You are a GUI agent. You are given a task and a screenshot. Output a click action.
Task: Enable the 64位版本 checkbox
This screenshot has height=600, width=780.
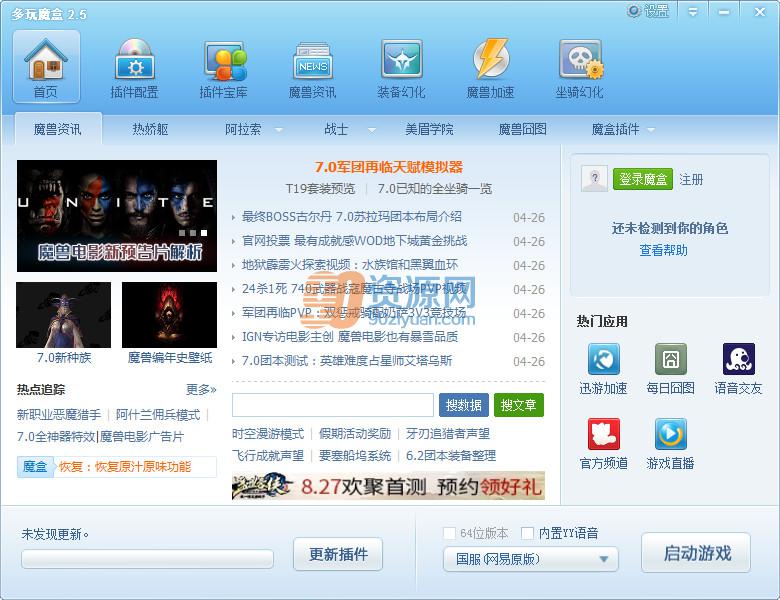pyautogui.click(x=449, y=533)
